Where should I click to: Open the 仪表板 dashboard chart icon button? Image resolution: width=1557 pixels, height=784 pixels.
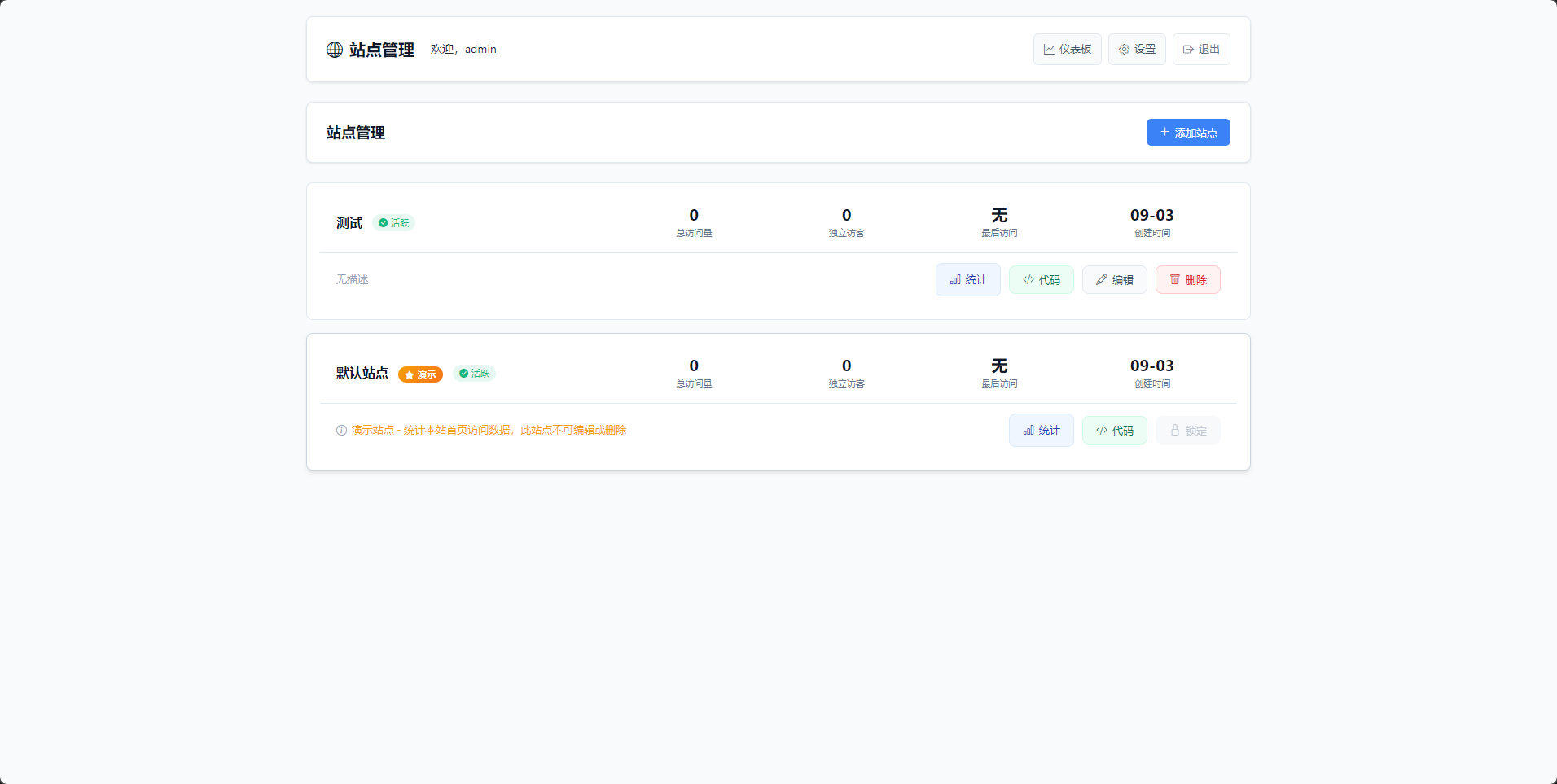pos(1067,50)
